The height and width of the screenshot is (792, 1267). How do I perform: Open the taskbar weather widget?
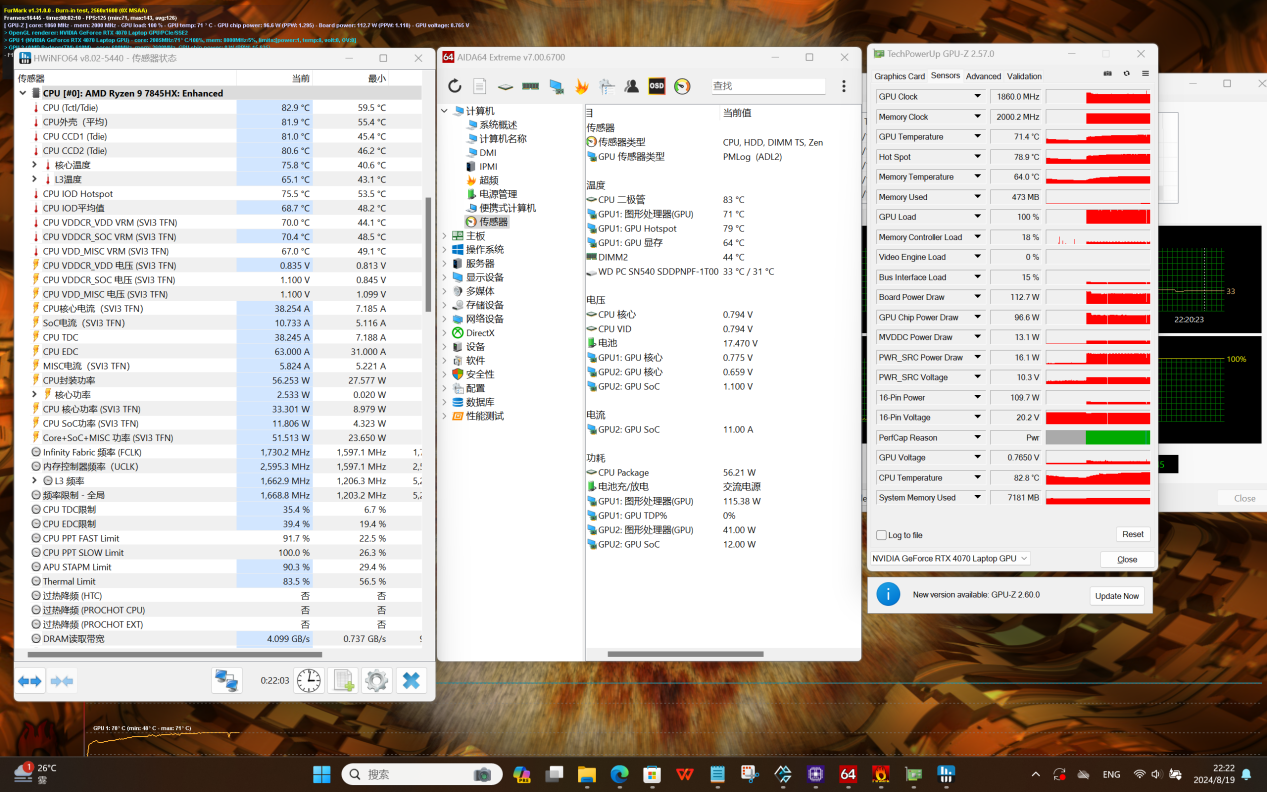click(35, 774)
